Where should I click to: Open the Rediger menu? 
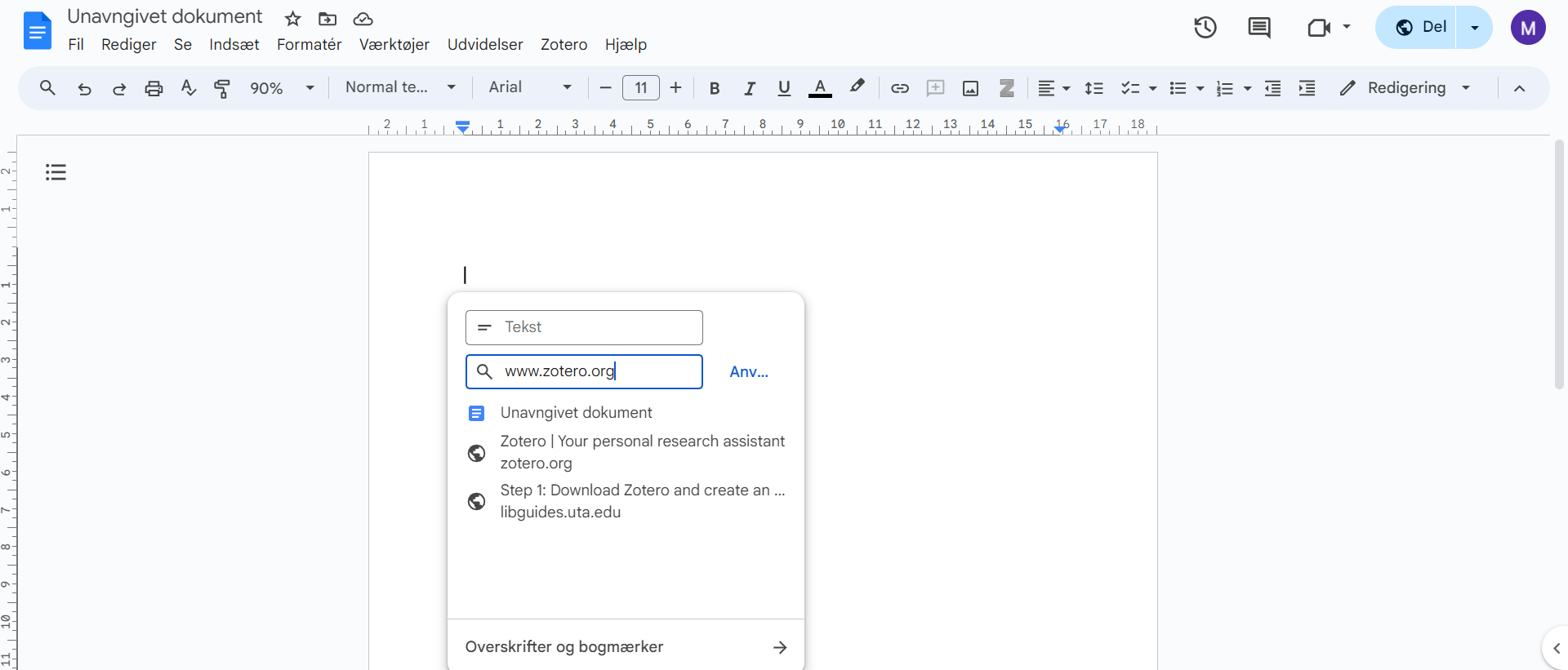pos(129,44)
